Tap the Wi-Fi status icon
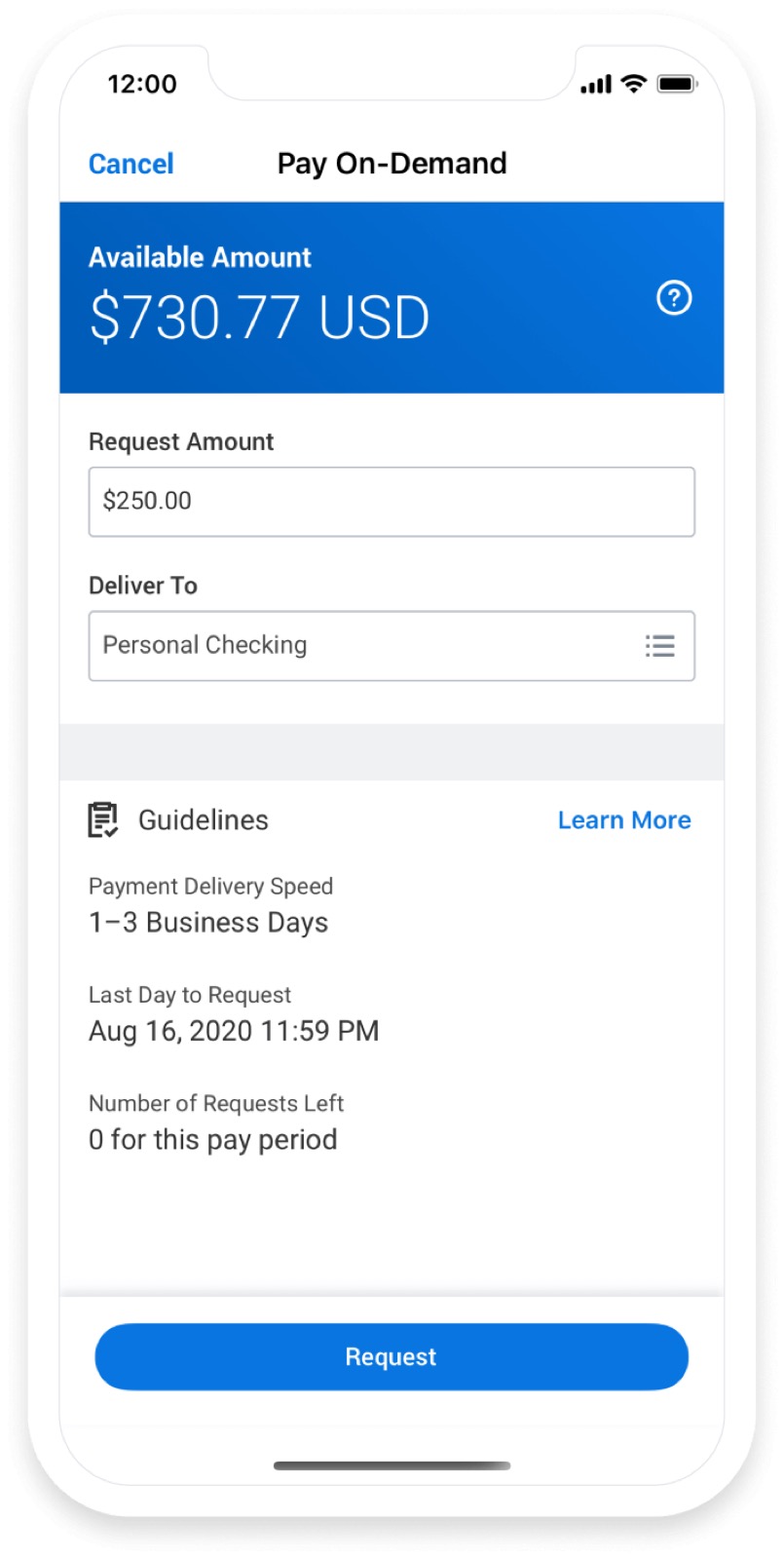This screenshot has height=1559, width=784. [x=634, y=84]
